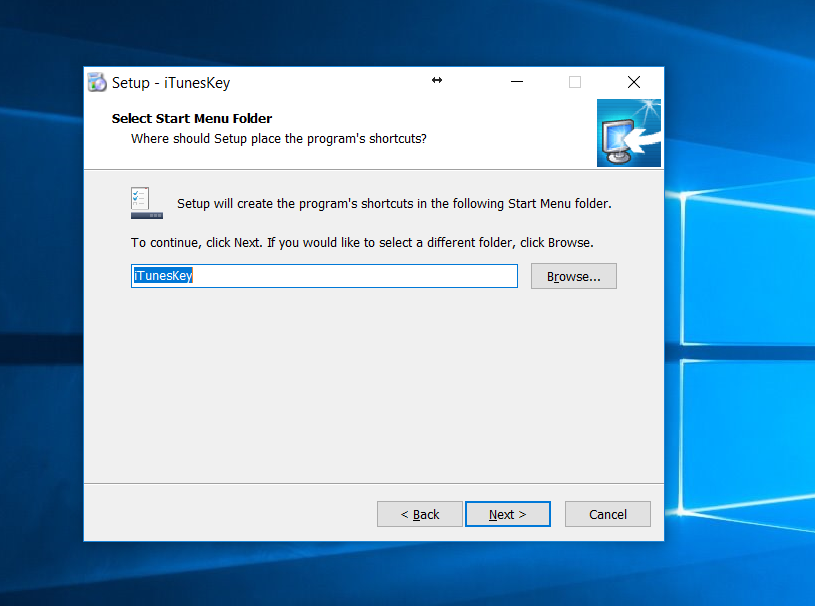Minimize the setup window

516,82
